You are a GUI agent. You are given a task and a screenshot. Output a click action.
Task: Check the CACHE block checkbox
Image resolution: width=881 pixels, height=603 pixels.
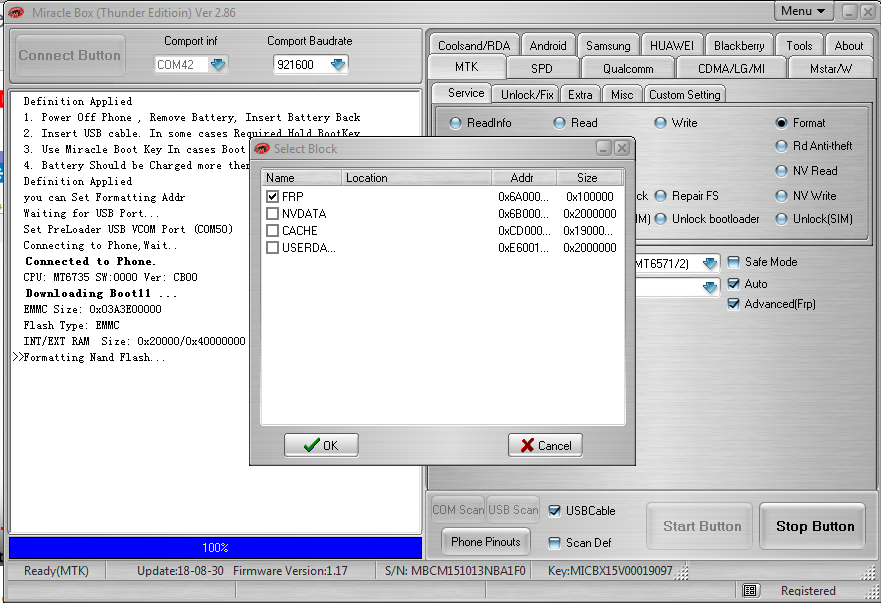coord(273,230)
